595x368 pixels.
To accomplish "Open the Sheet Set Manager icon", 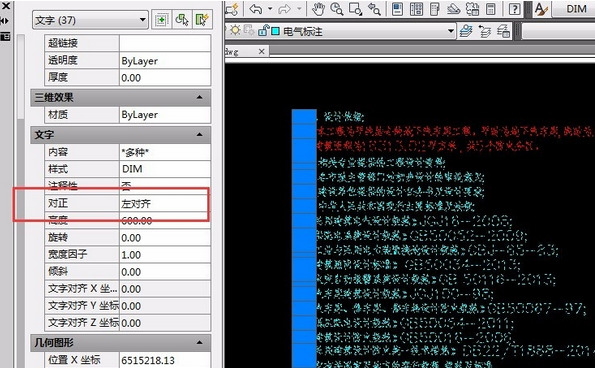I will pyautogui.click(x=453, y=9).
